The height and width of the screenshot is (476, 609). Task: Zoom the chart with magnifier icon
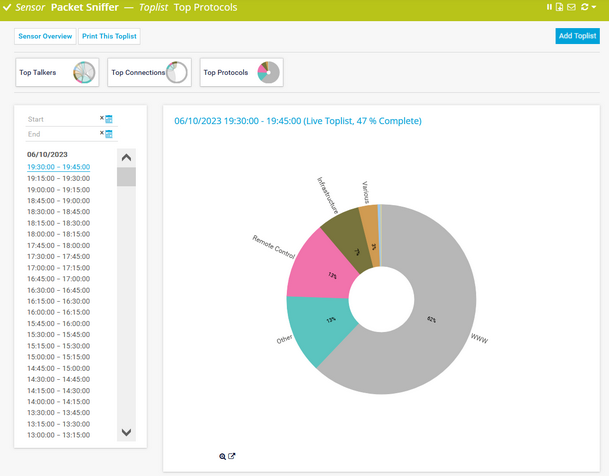222,457
